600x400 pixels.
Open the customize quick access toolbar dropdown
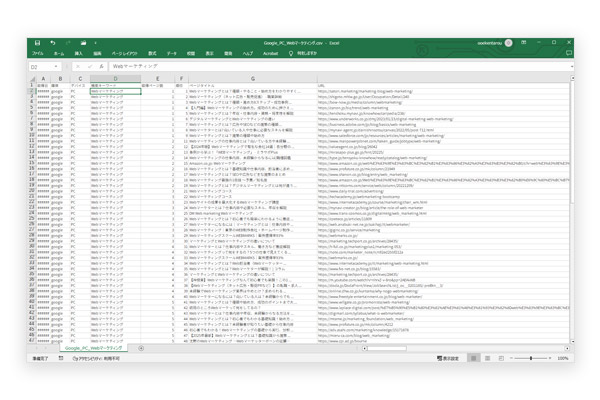pyautogui.click(x=95, y=43)
